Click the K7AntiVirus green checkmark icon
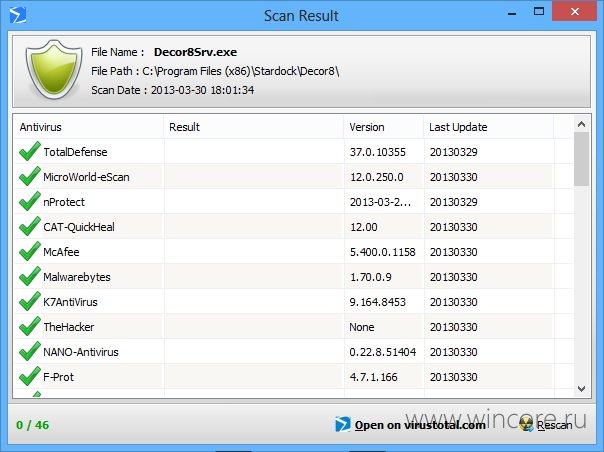 (30, 301)
